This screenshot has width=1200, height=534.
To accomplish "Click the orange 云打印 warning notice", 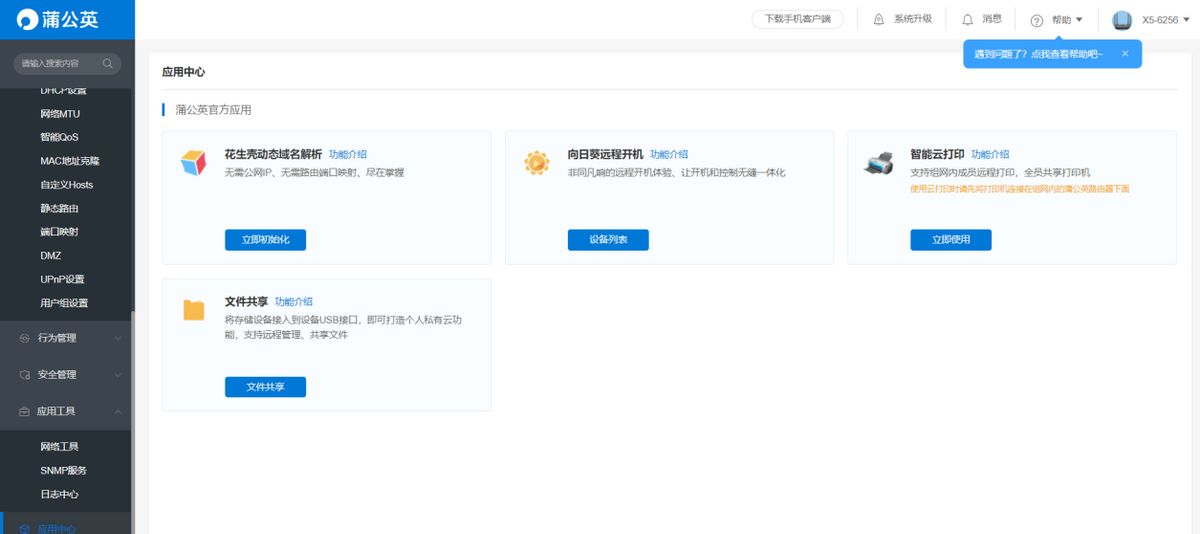I will (x=1020, y=189).
